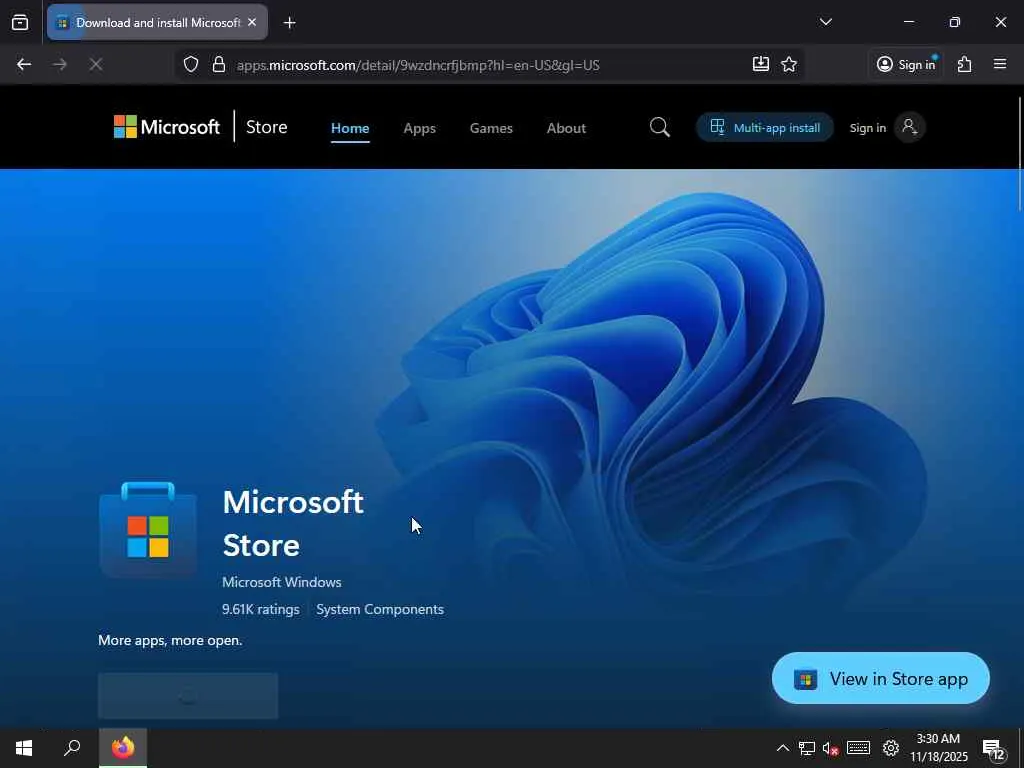Screen dimensions: 1024x768
Task: Click the Firefox taskbar icon
Action: 123,748
